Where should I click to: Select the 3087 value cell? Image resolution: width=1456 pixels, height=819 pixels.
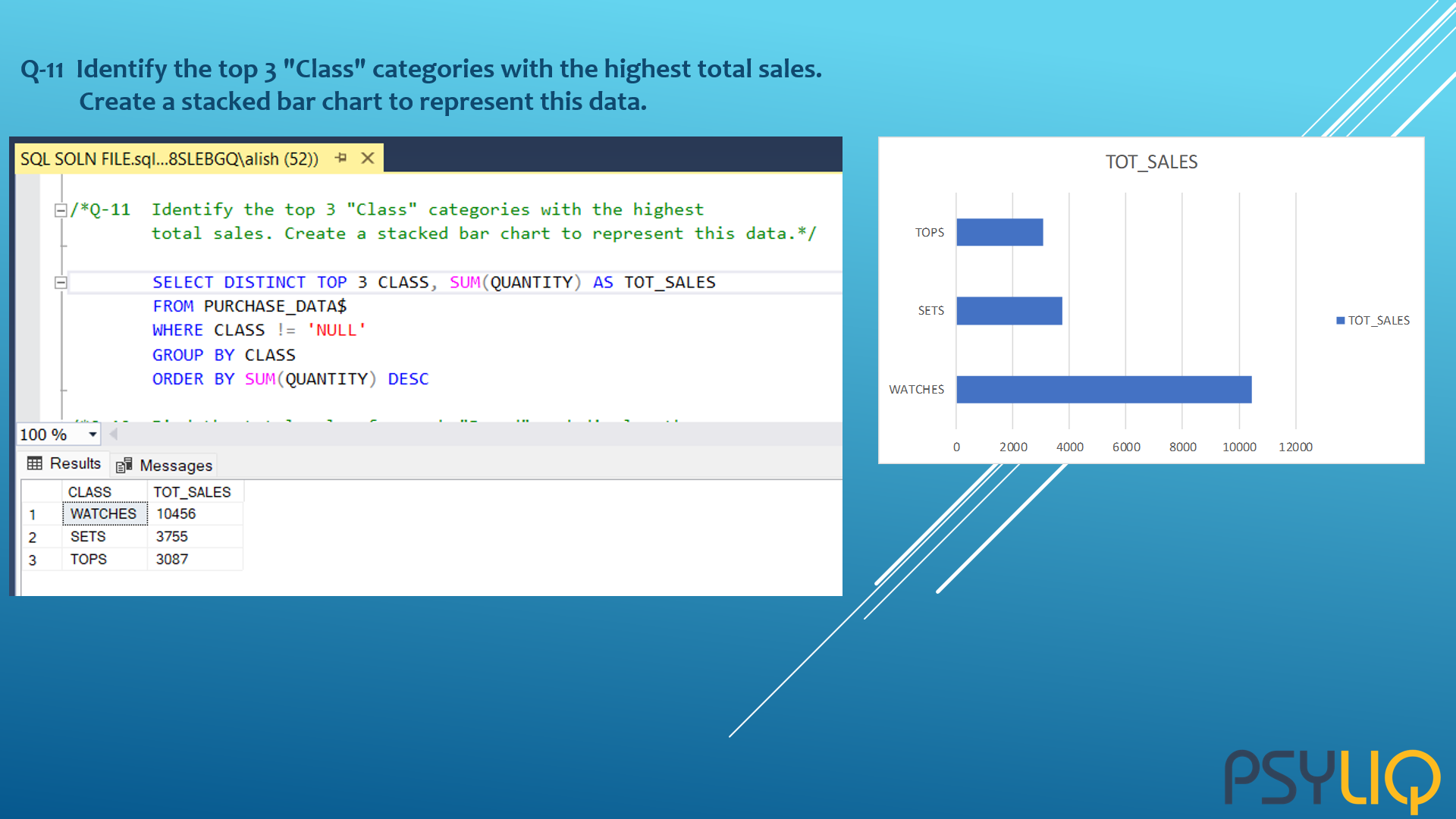172,560
